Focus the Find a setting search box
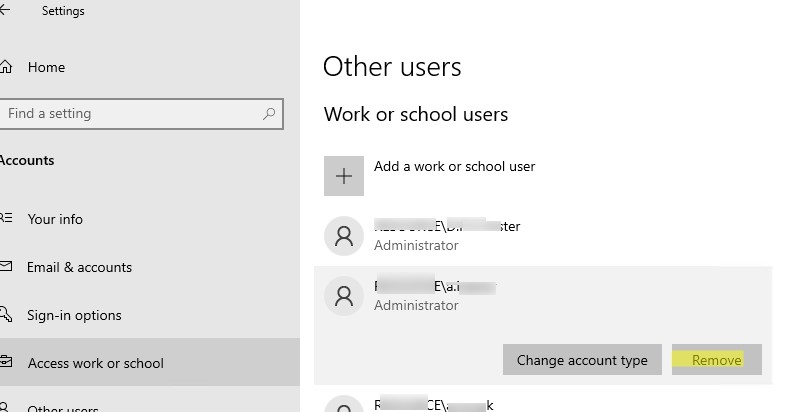Image resolution: width=792 pixels, height=412 pixels. pyautogui.click(x=141, y=114)
